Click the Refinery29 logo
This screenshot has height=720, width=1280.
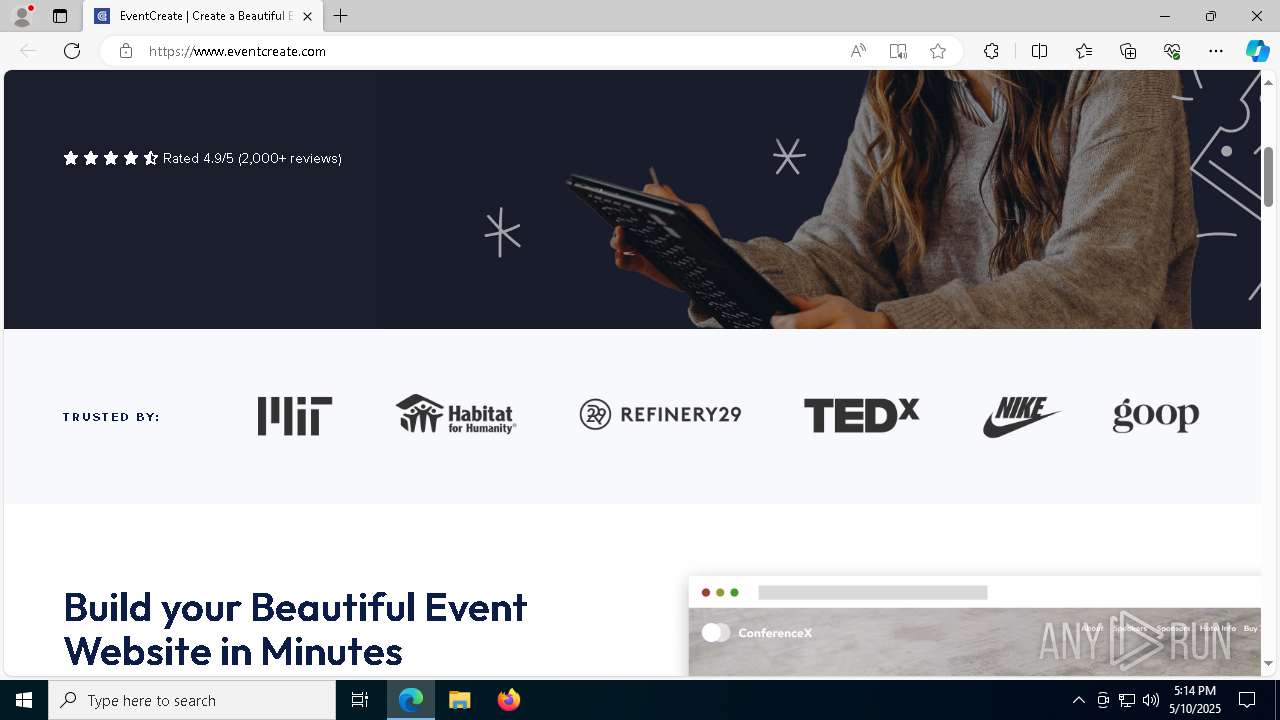coord(660,414)
